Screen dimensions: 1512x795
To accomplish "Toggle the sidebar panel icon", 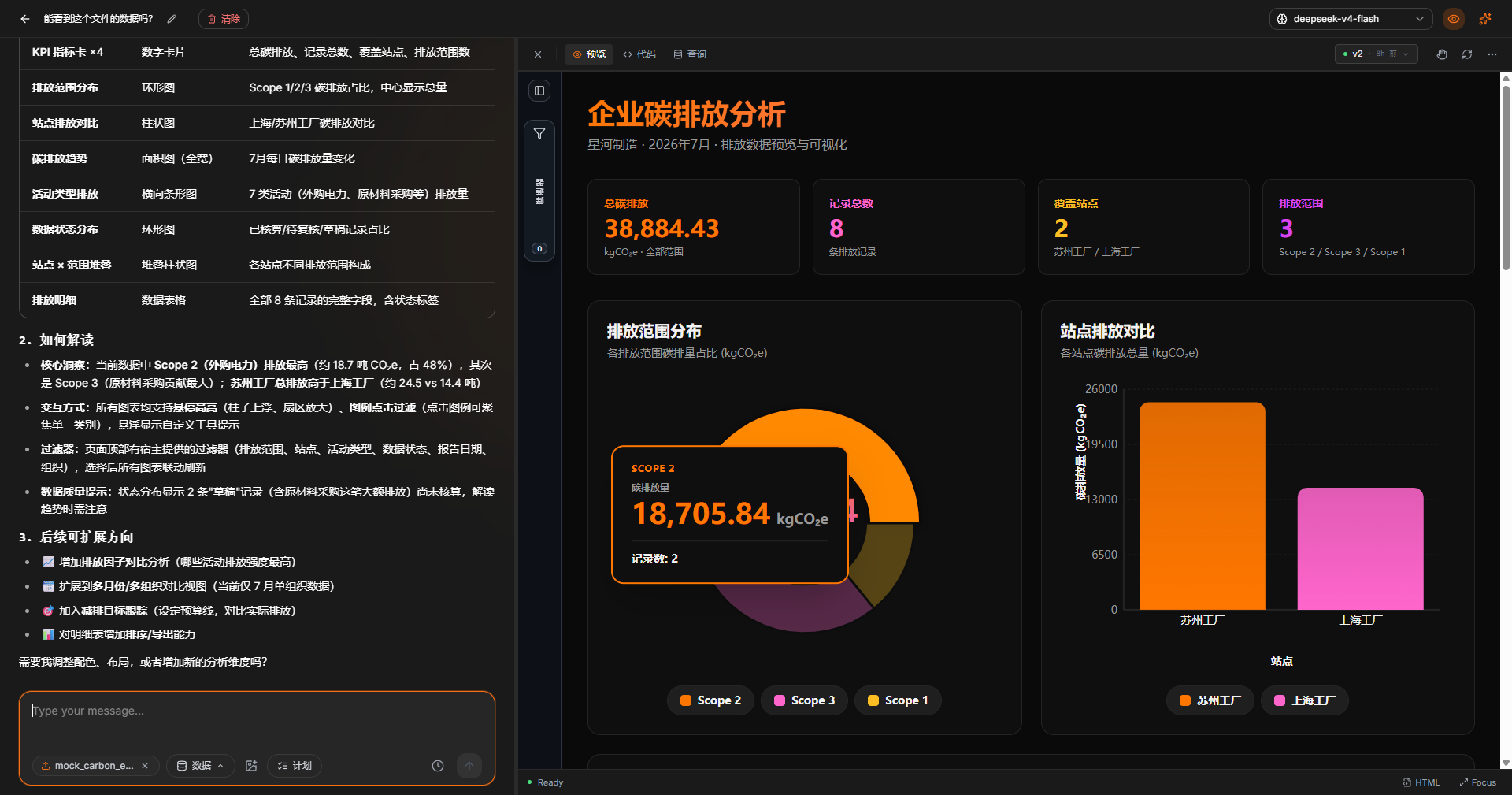I will pos(539,91).
